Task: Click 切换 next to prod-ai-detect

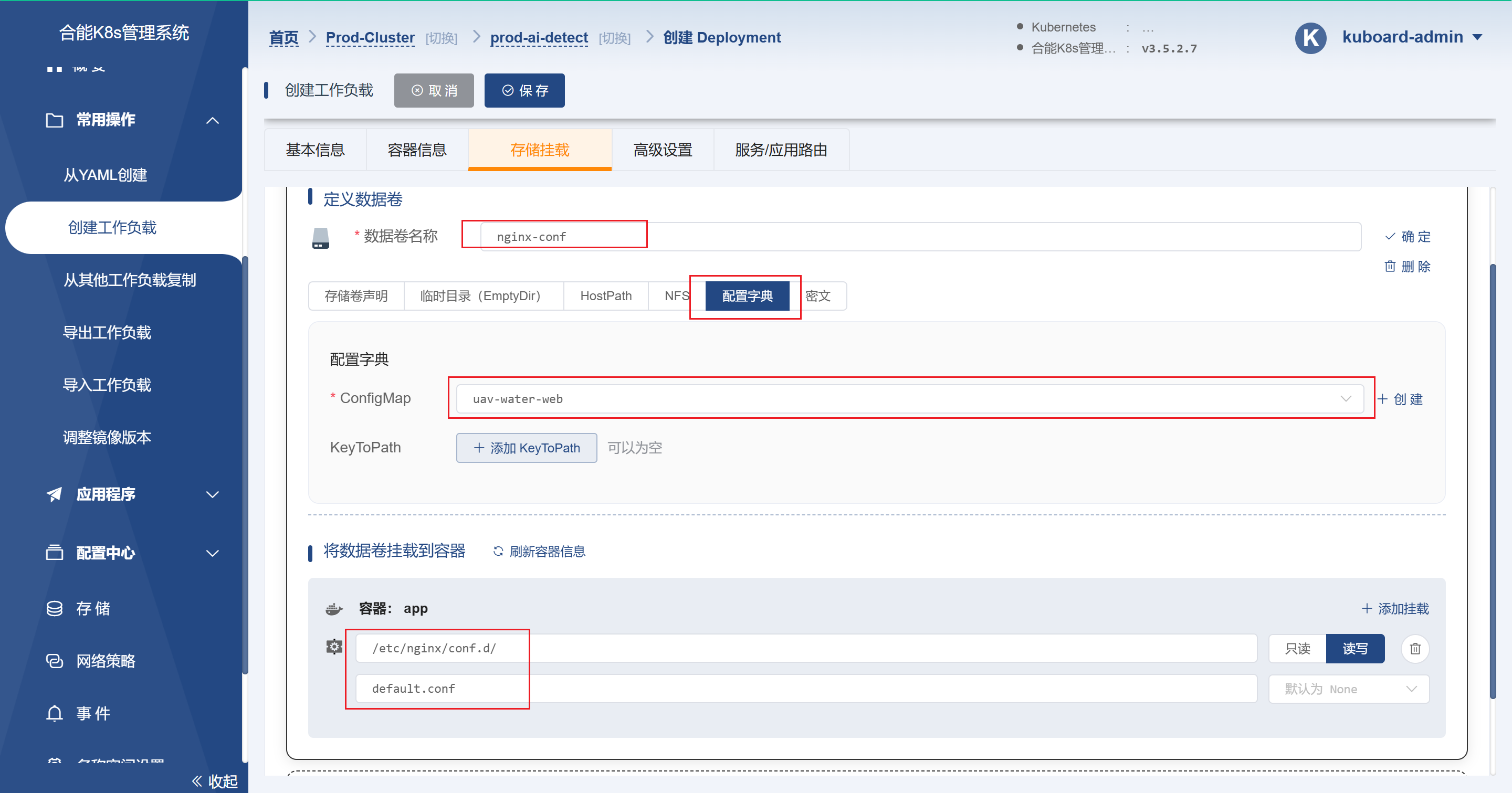Action: pos(615,39)
